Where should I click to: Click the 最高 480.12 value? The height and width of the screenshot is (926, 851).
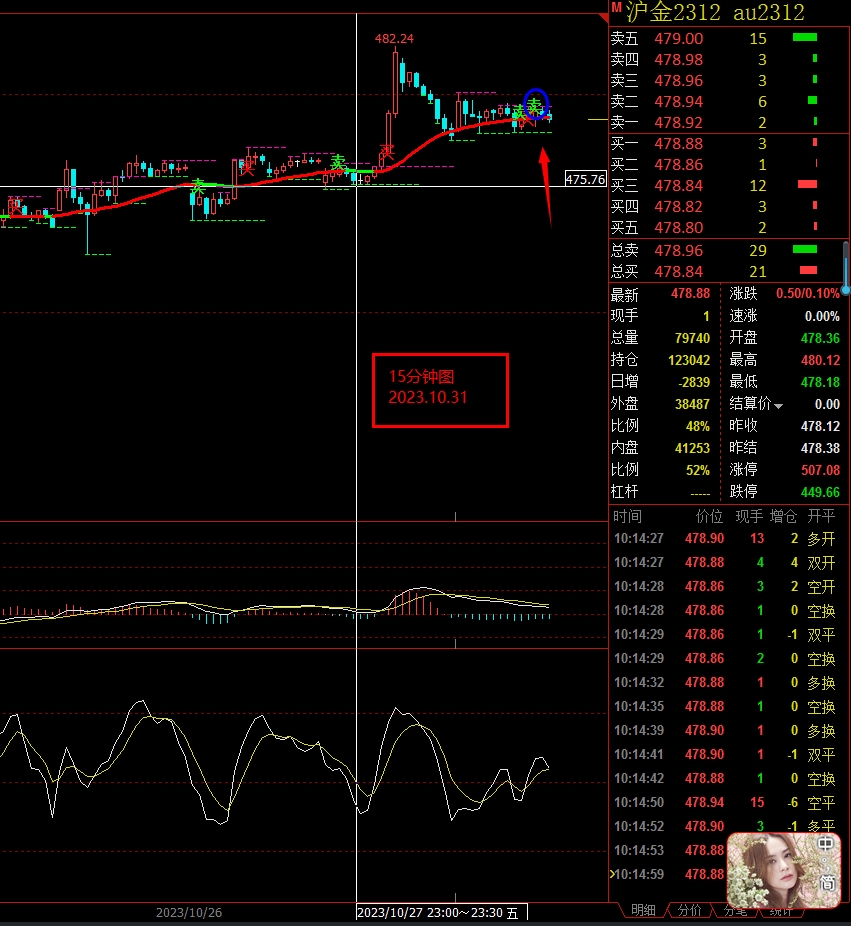pos(820,360)
